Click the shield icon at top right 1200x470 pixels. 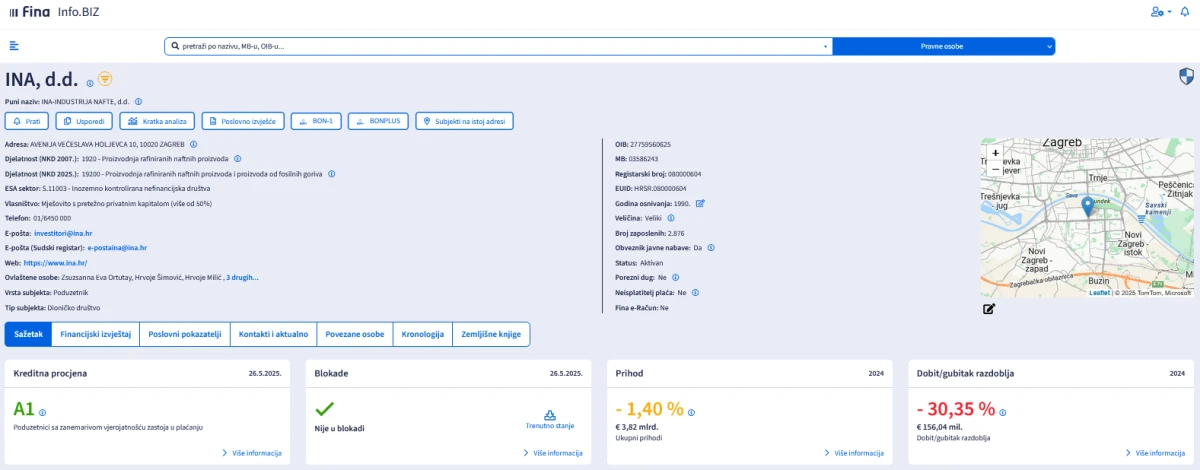[x=1186, y=77]
